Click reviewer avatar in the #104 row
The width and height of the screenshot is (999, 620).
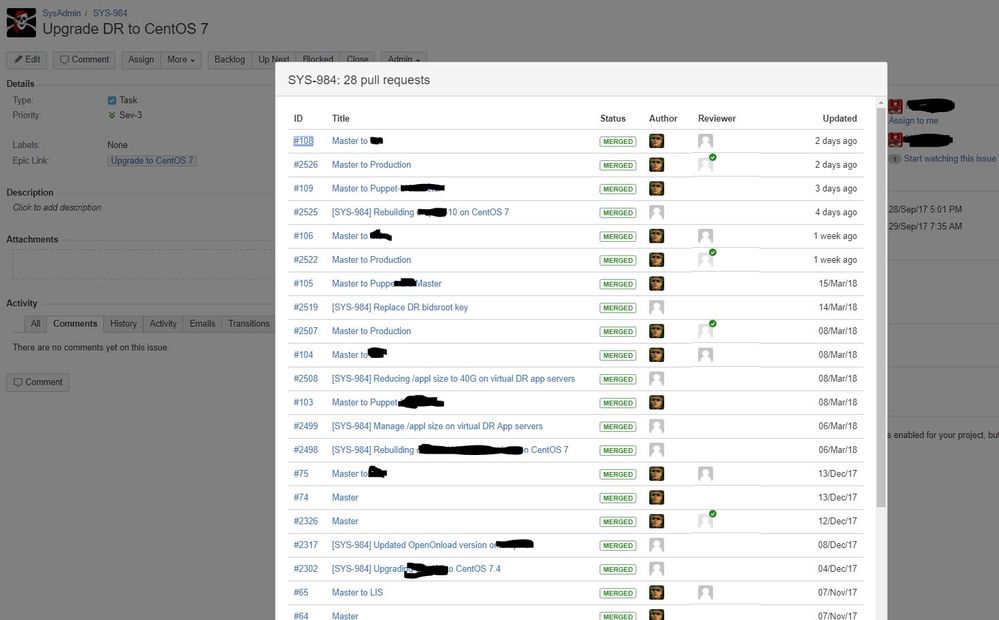705,354
